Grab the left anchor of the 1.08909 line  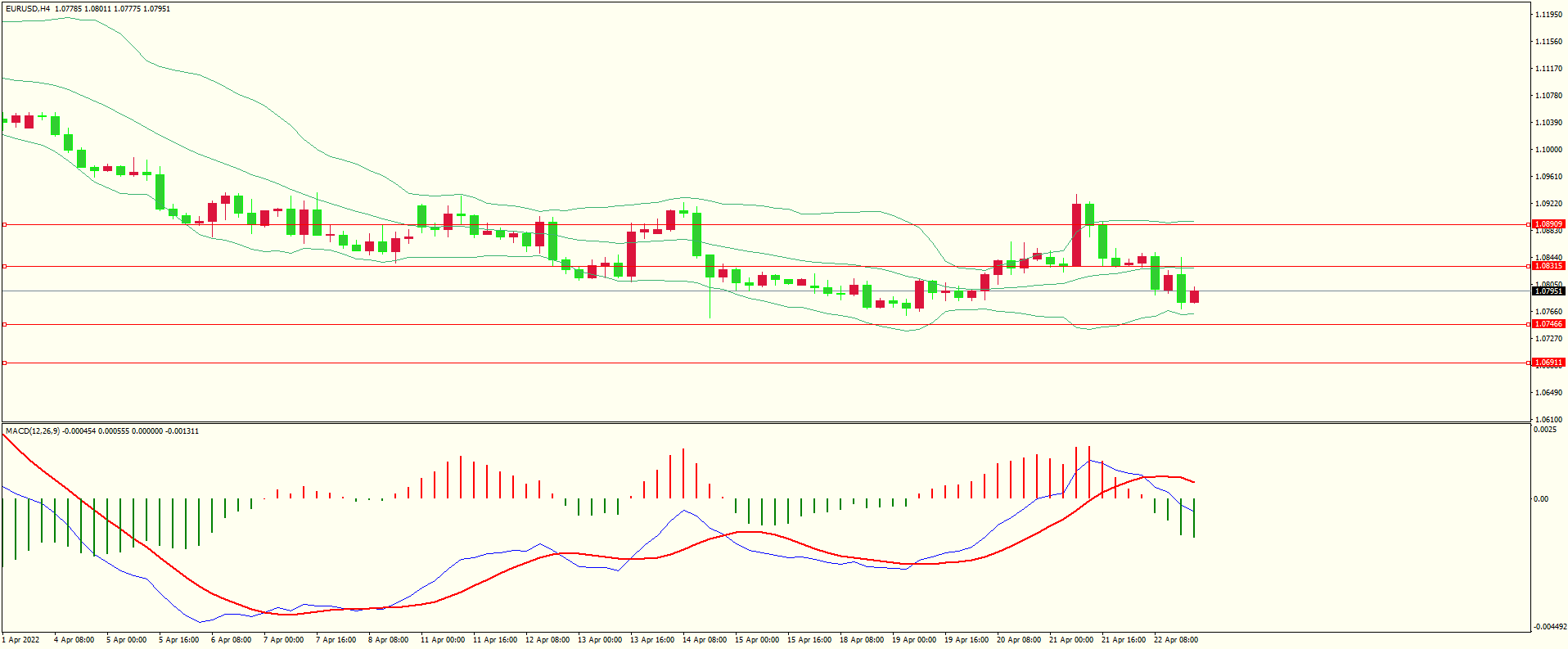coord(4,224)
